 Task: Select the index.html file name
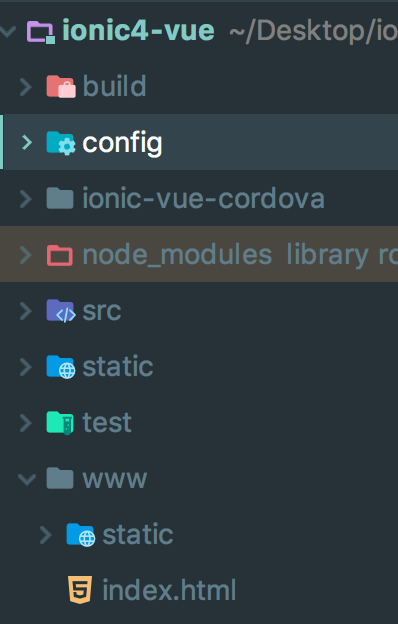pos(169,590)
